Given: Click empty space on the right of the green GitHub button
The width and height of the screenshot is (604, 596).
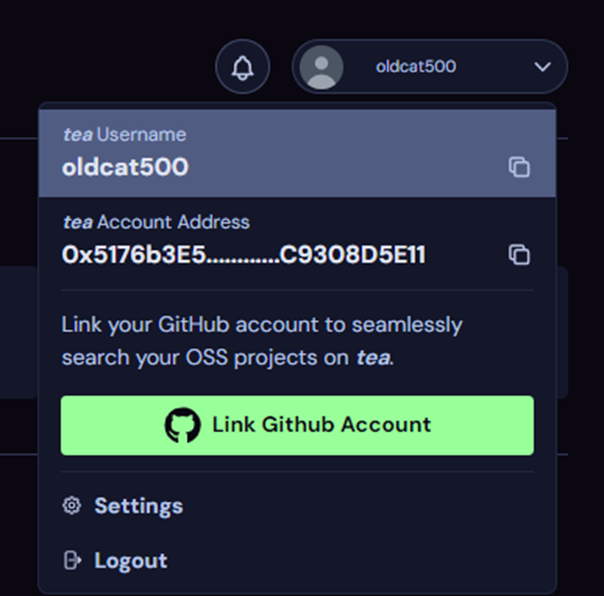Looking at the screenshot, I should coord(490,425).
